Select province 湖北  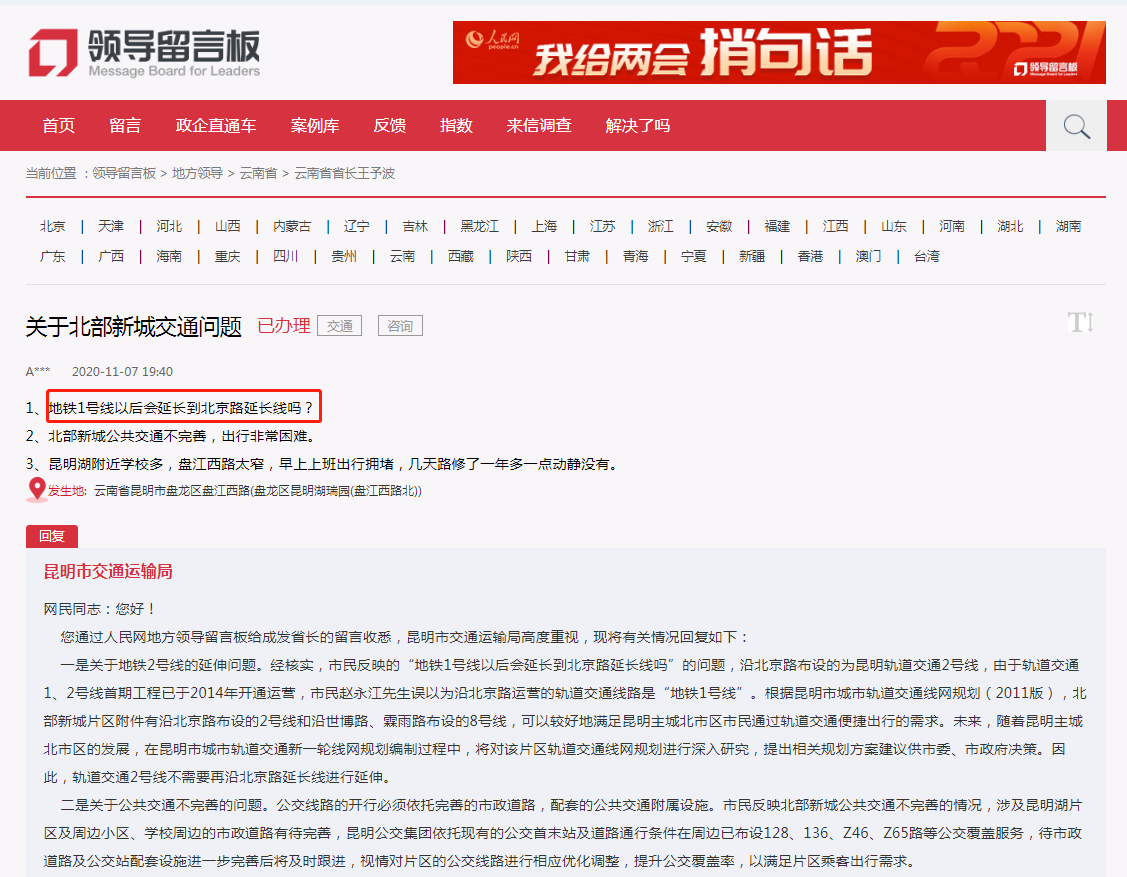1010,226
